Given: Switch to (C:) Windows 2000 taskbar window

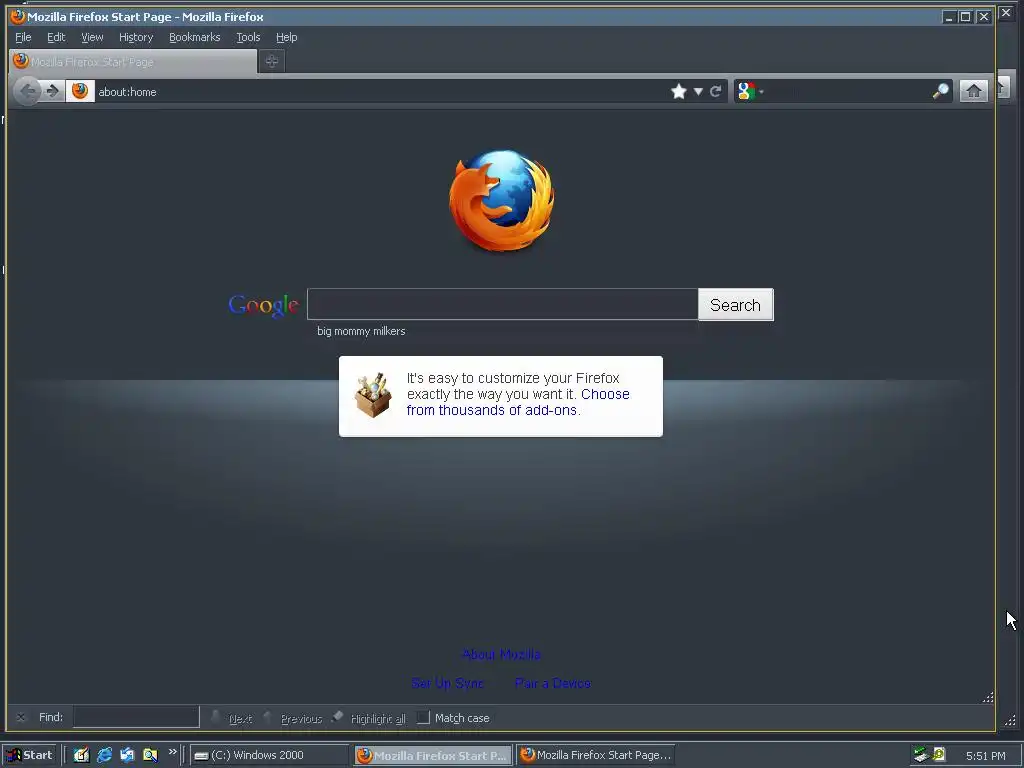Looking at the screenshot, I should point(269,755).
